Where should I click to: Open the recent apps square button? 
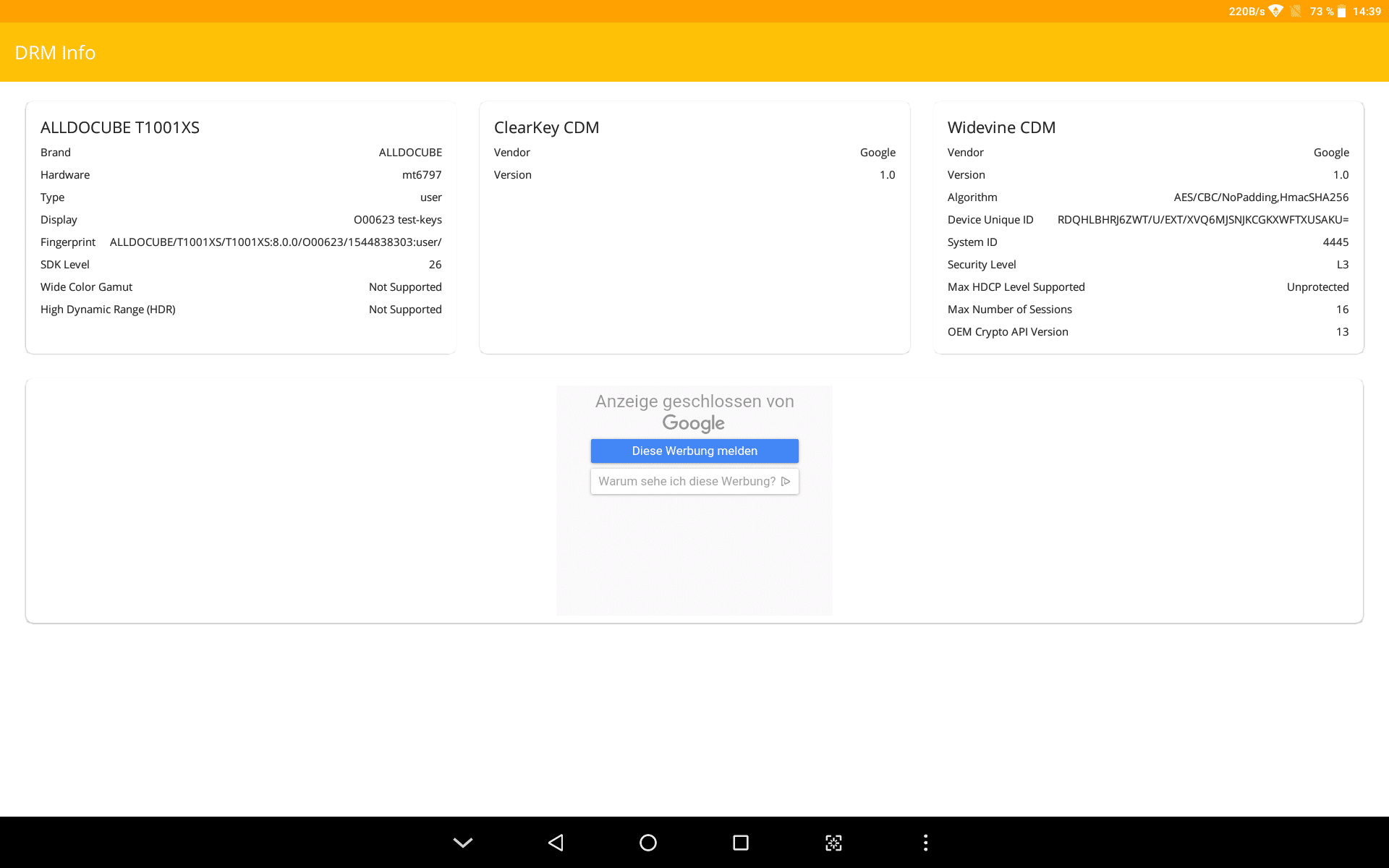point(741,843)
